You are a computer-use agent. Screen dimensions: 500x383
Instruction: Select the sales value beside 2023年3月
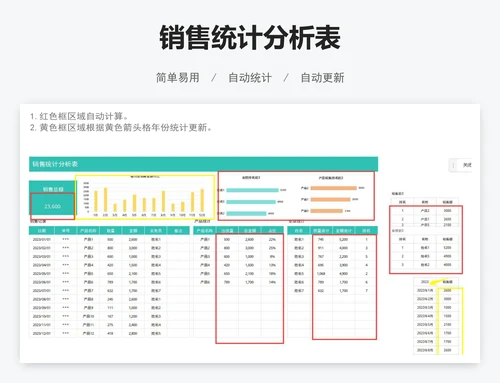(447, 307)
